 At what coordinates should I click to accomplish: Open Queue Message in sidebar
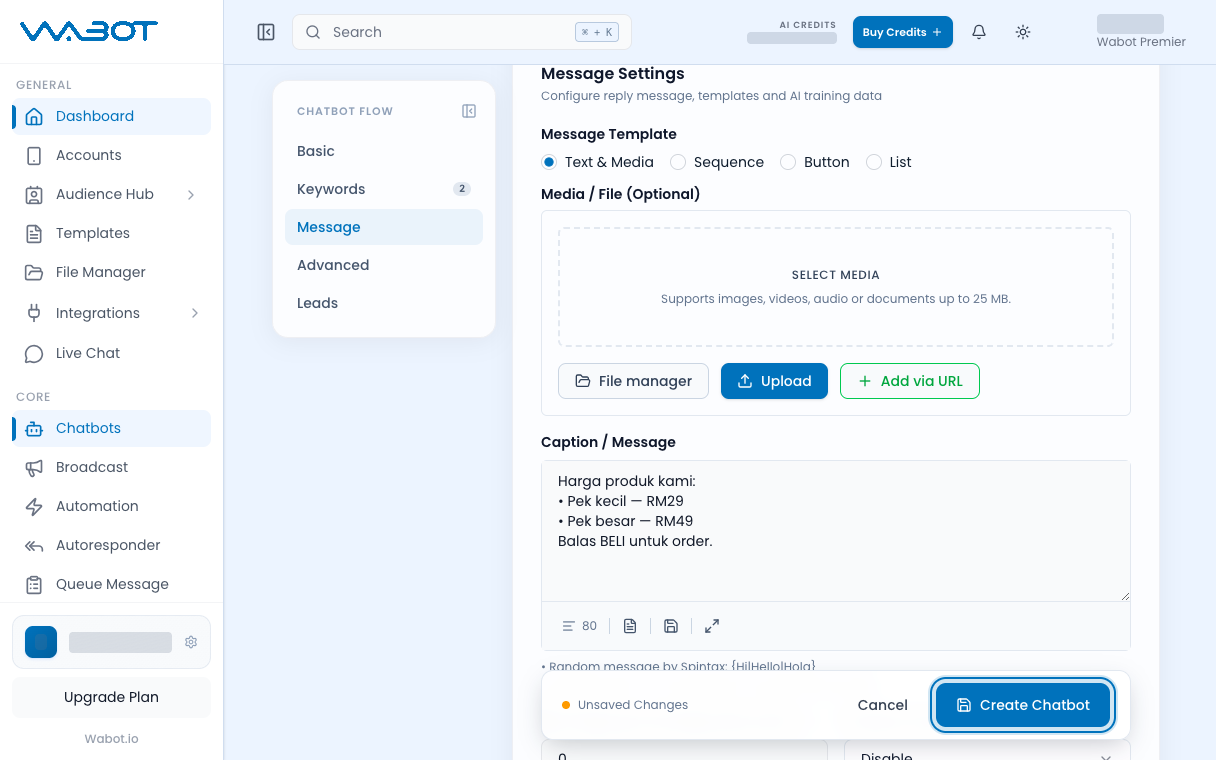111,584
